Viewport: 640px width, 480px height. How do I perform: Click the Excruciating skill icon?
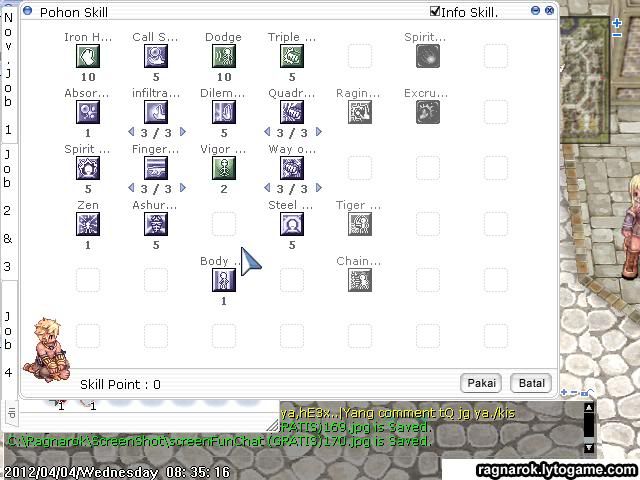pos(428,112)
